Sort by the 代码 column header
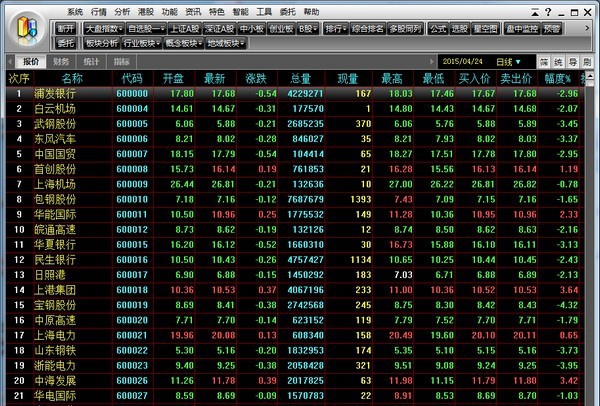This screenshot has height=406, width=600. [x=132, y=78]
